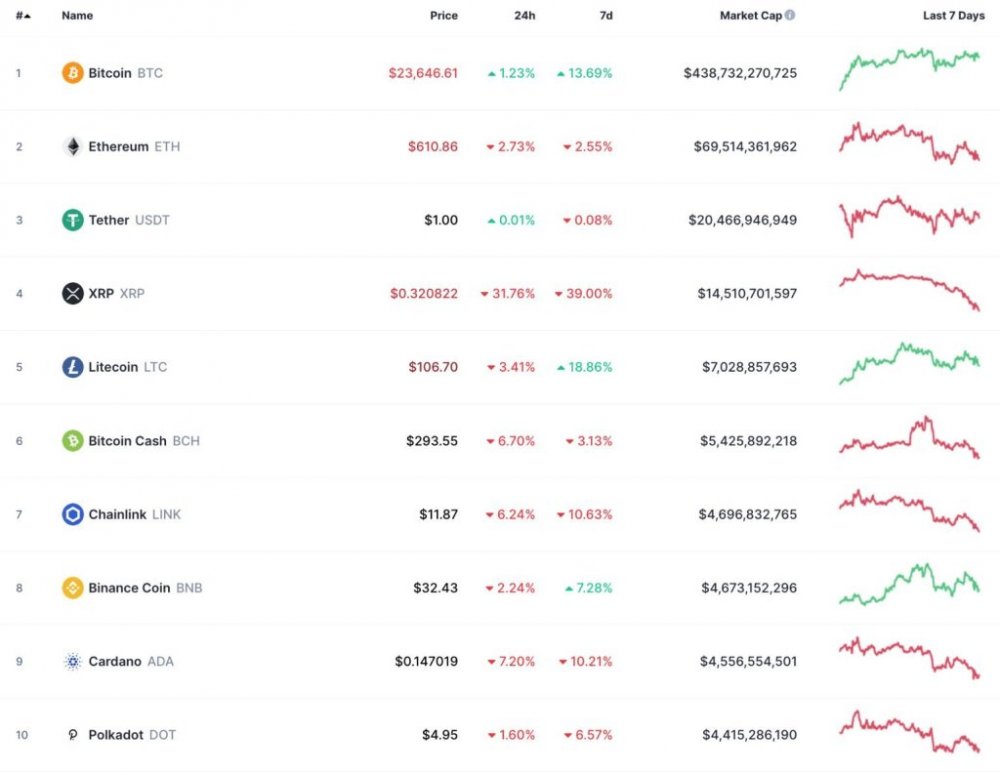Click the Cardano logo icon
The image size is (1000, 773).
point(73,661)
